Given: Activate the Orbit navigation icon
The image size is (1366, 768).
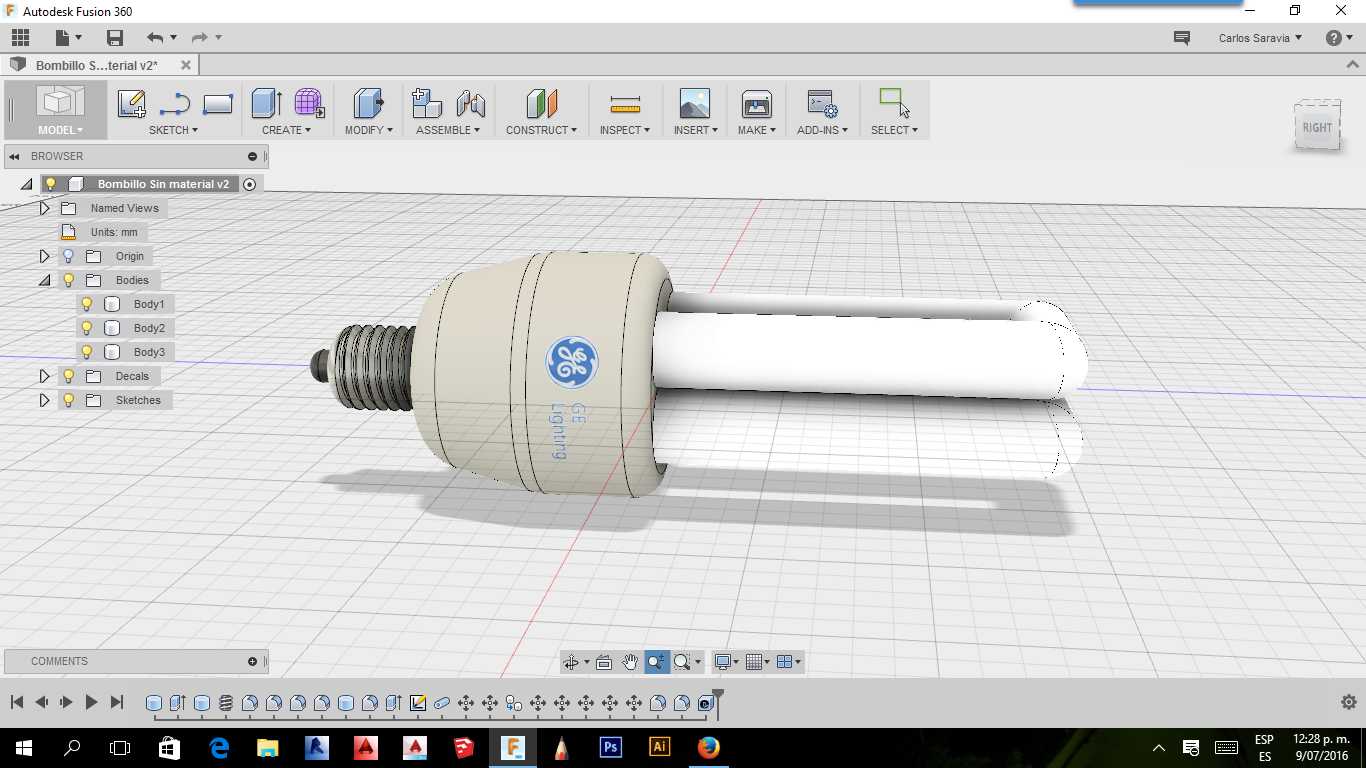Looking at the screenshot, I should click(x=571, y=662).
